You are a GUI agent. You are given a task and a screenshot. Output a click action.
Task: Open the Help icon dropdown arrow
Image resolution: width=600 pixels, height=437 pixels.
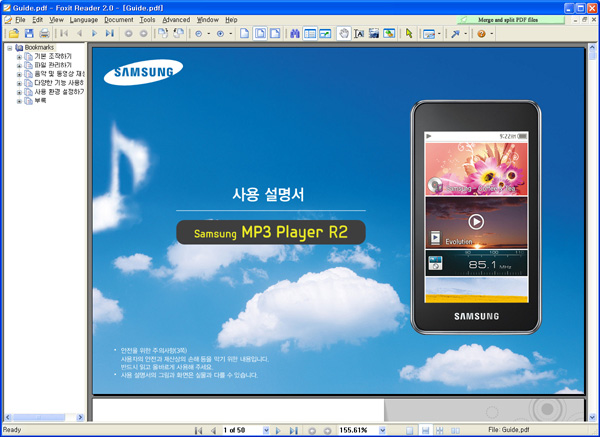tap(491, 34)
